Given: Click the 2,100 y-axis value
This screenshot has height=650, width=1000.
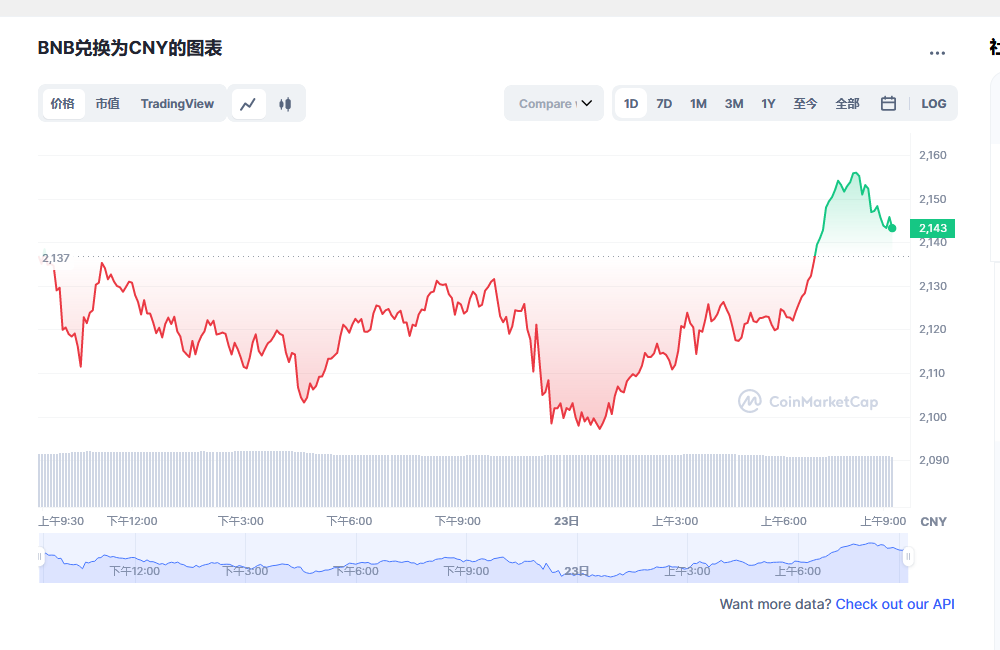Looking at the screenshot, I should tap(932, 417).
